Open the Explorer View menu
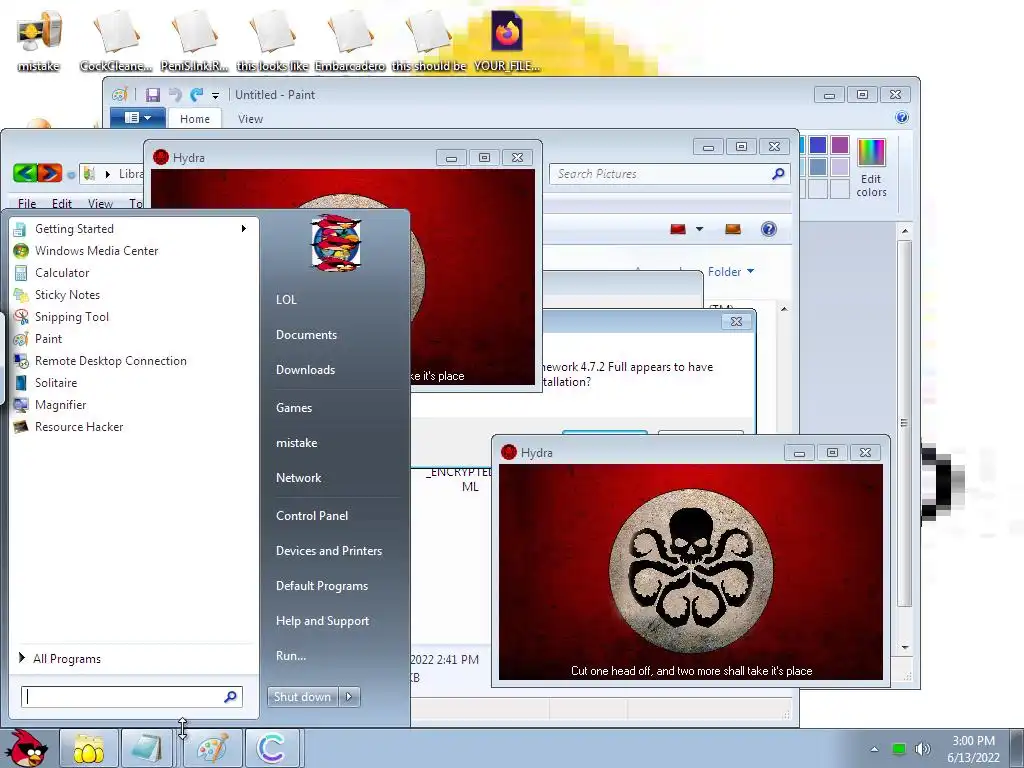 tap(100, 204)
